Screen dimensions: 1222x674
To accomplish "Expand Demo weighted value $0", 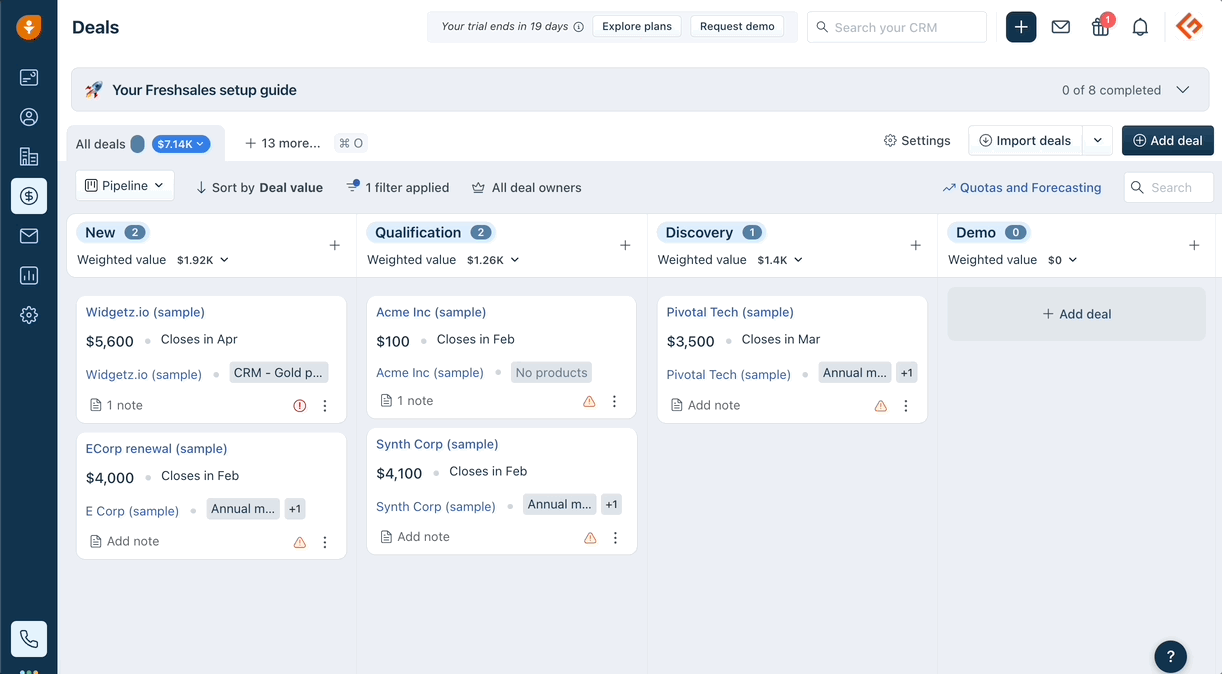I will 1063,260.
